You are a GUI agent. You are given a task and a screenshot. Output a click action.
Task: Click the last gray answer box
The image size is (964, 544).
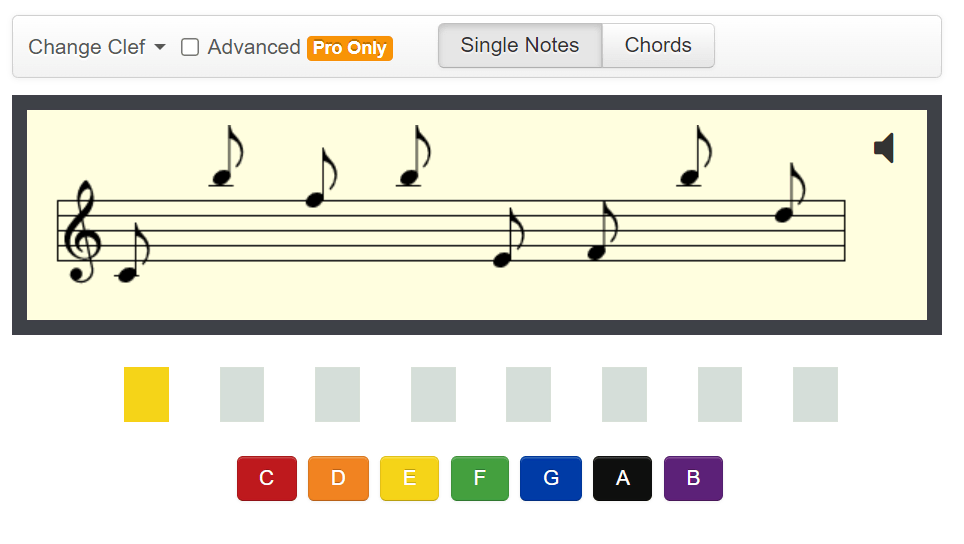click(x=815, y=394)
